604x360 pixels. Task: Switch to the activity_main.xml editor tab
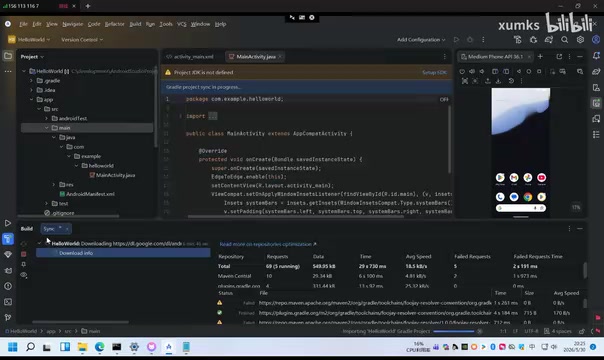190,57
